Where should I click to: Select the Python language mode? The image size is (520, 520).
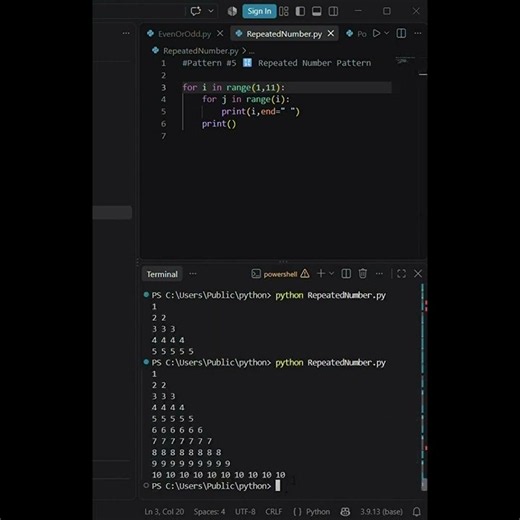pyautogui.click(x=318, y=512)
